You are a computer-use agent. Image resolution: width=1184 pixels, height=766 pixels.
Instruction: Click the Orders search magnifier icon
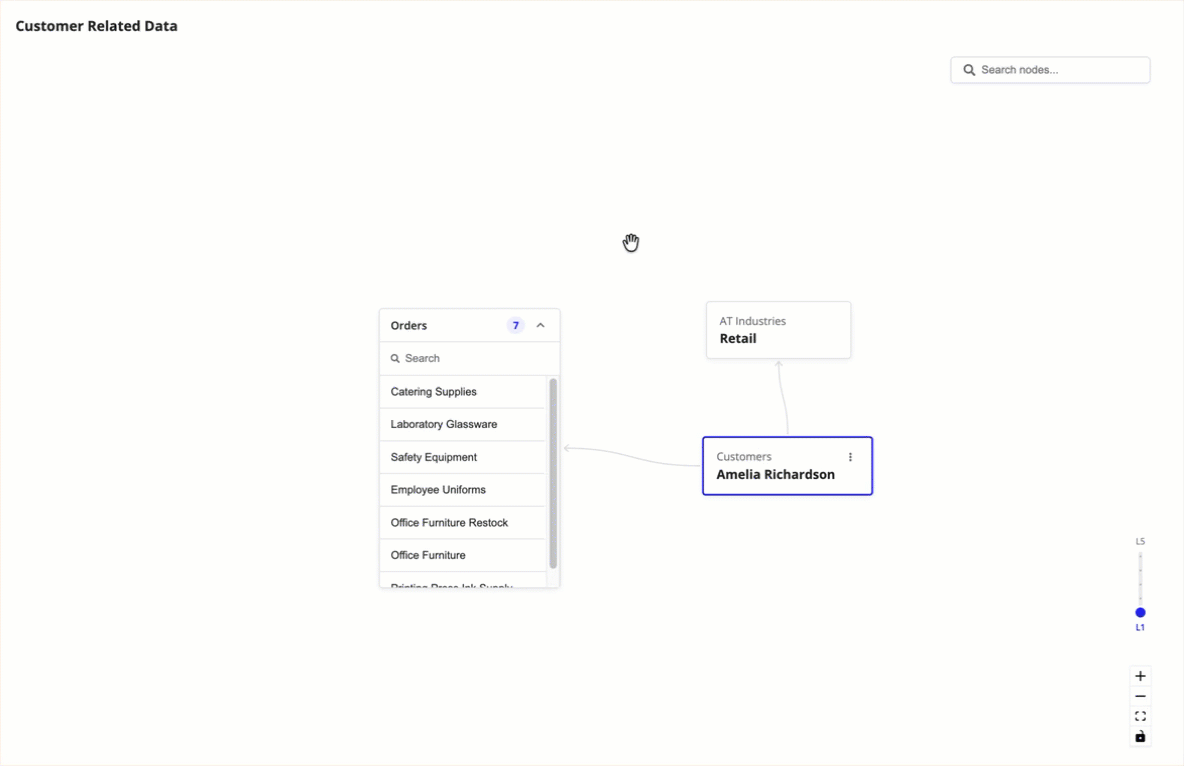395,358
